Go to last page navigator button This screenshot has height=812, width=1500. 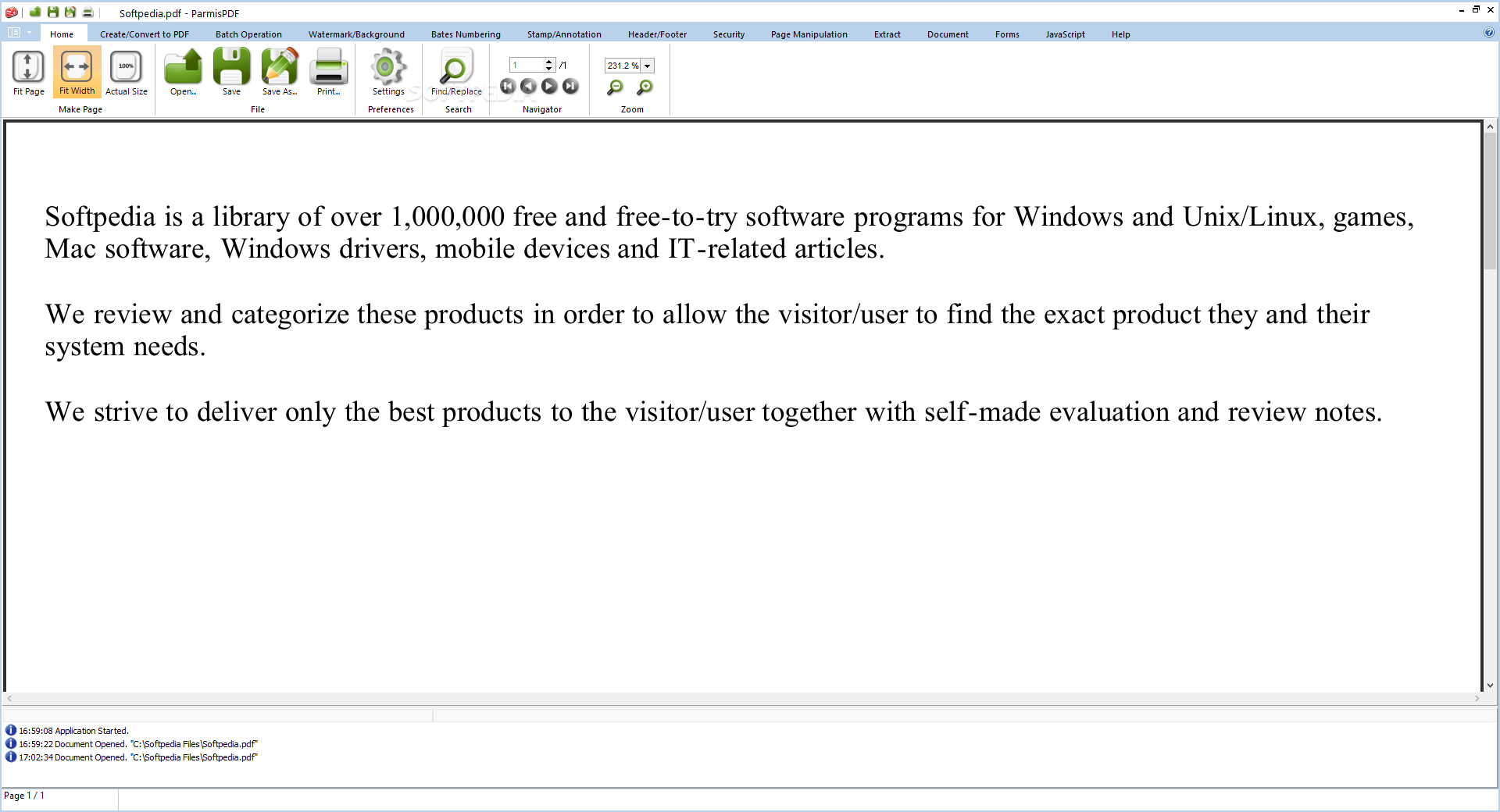(x=571, y=86)
